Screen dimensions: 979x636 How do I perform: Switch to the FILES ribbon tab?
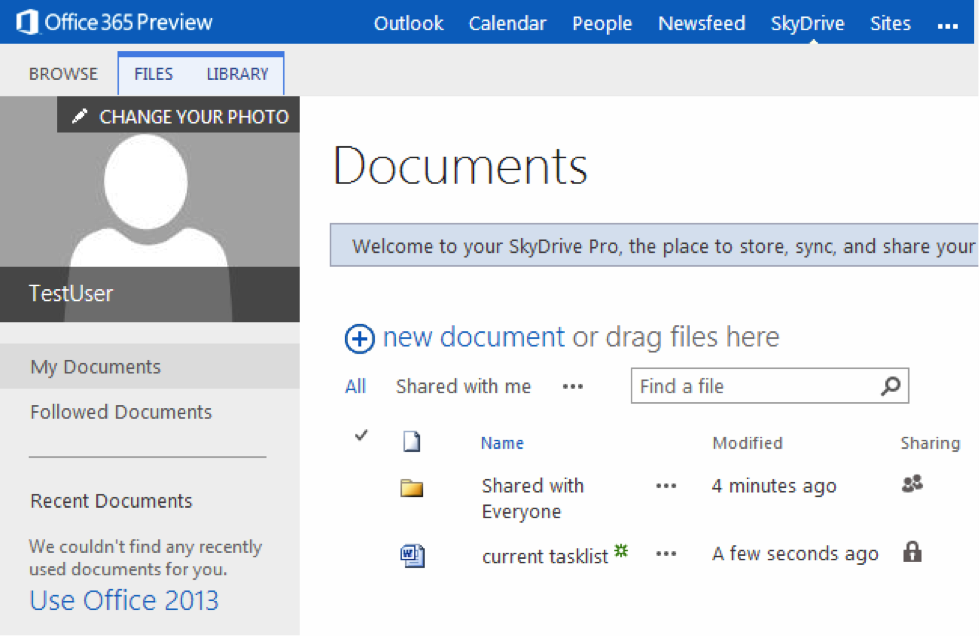pos(154,74)
